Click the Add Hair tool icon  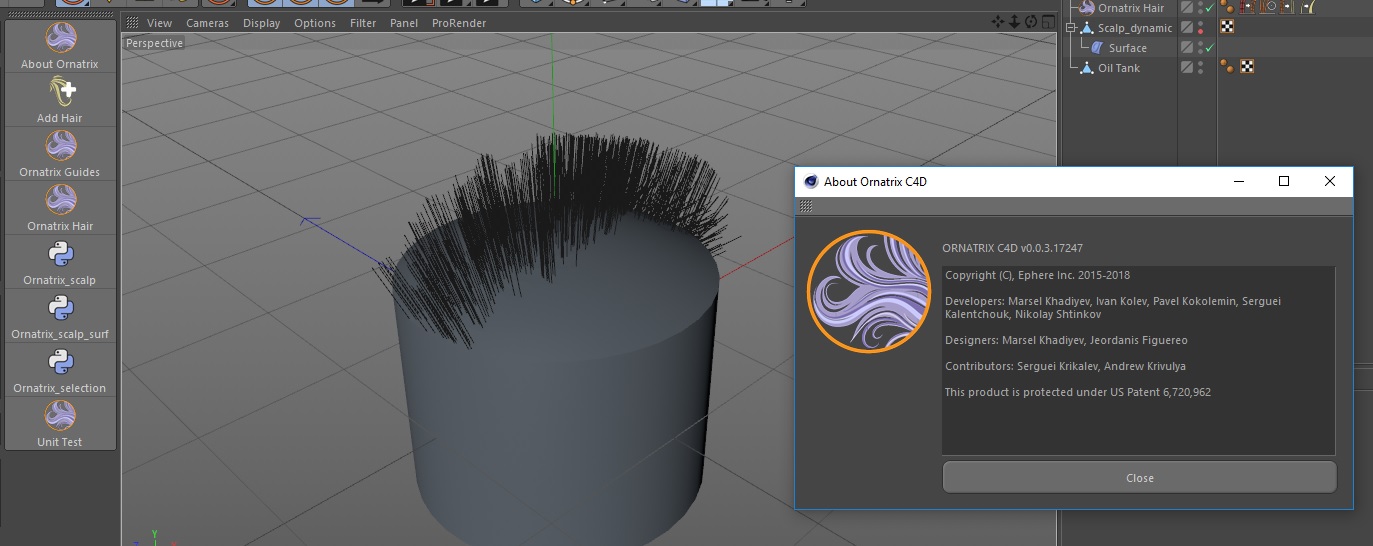60,93
